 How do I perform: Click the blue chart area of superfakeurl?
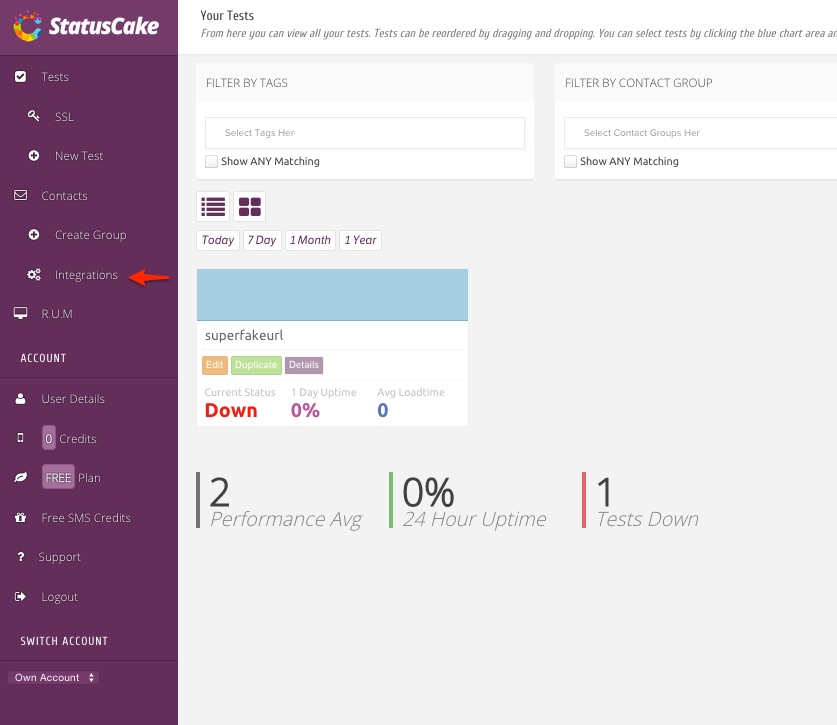(332, 294)
